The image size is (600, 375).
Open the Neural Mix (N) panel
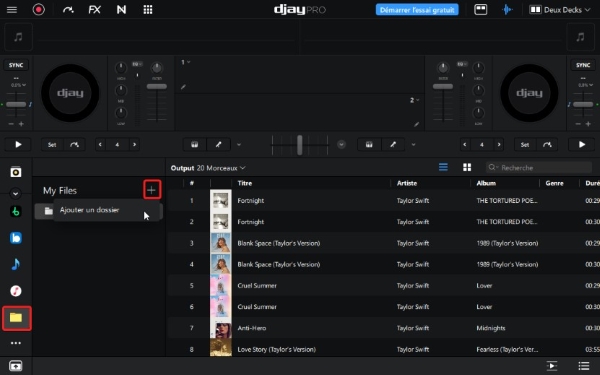point(121,10)
